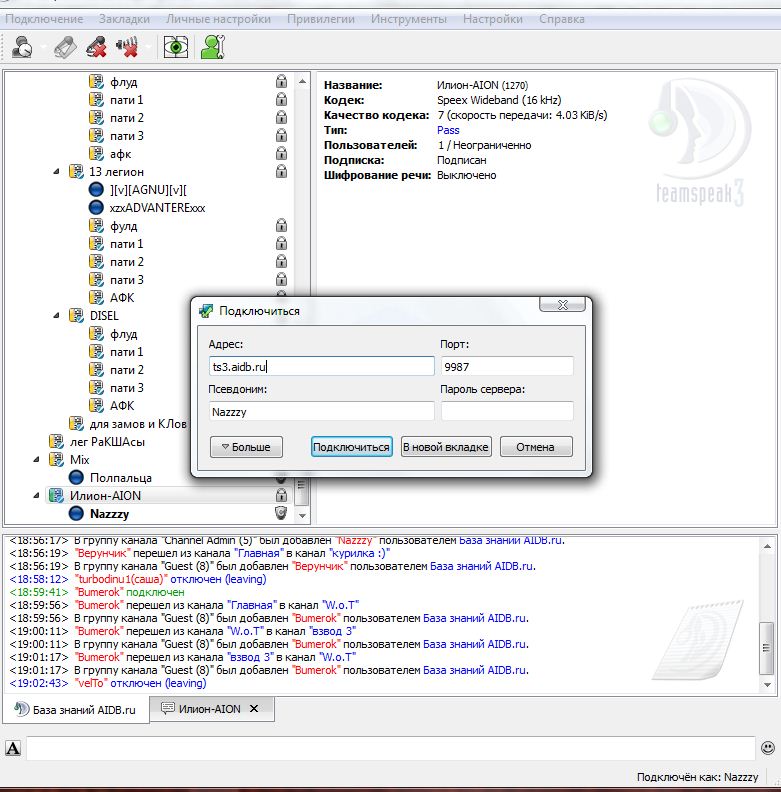Open the Инструменты menu
781x792 pixels.
409,19
